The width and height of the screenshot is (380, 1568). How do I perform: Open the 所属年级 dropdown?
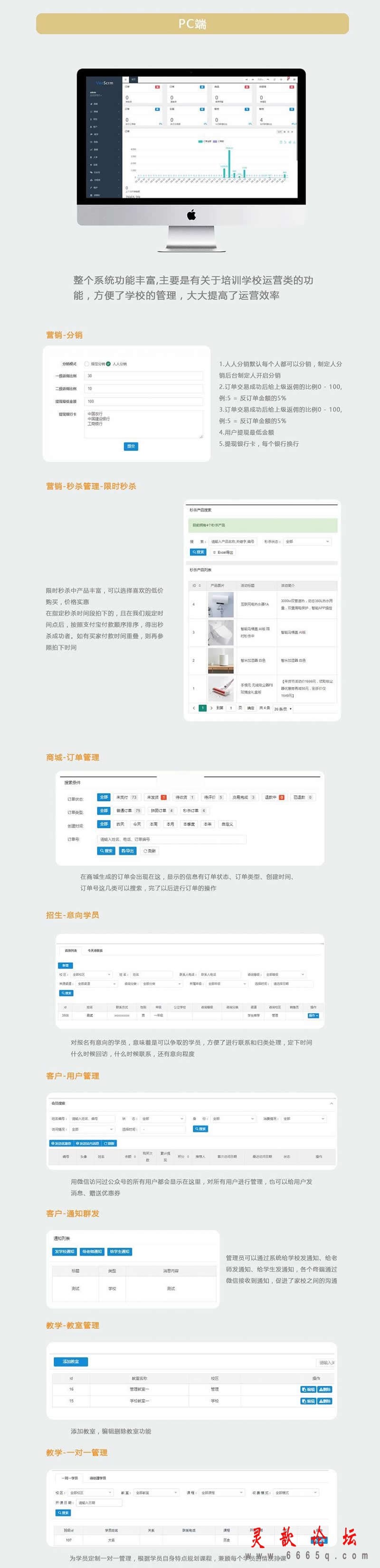tap(227, 984)
